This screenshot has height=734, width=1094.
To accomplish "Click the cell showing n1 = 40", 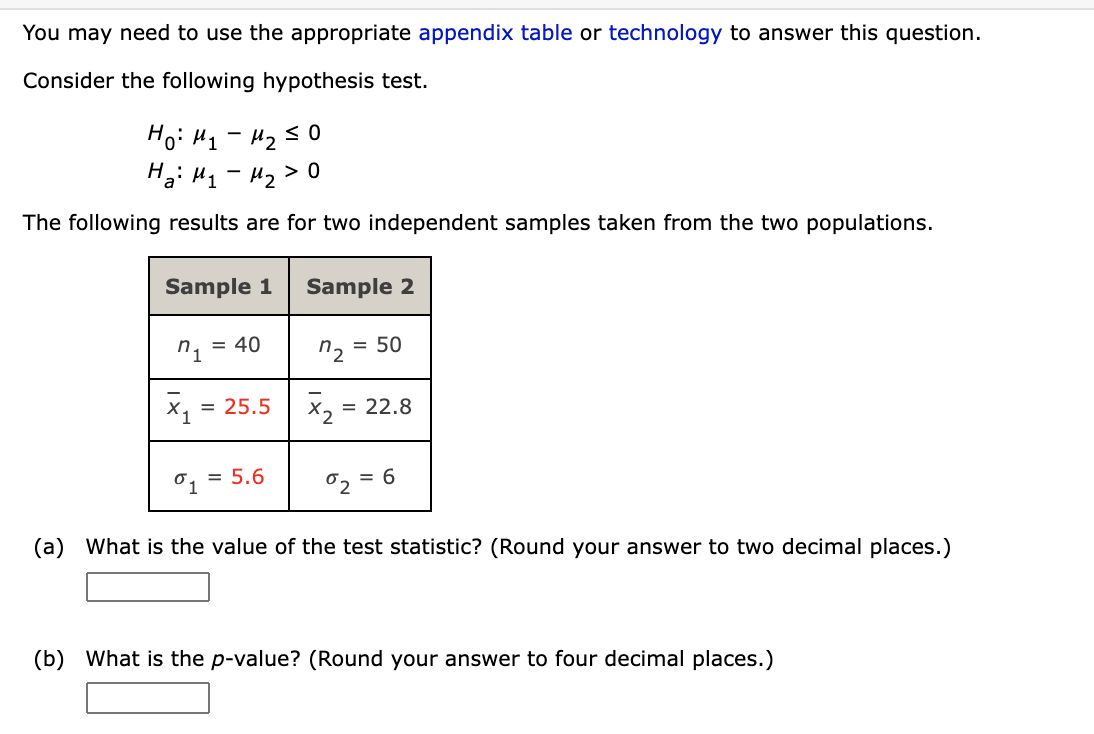I will 218,347.
